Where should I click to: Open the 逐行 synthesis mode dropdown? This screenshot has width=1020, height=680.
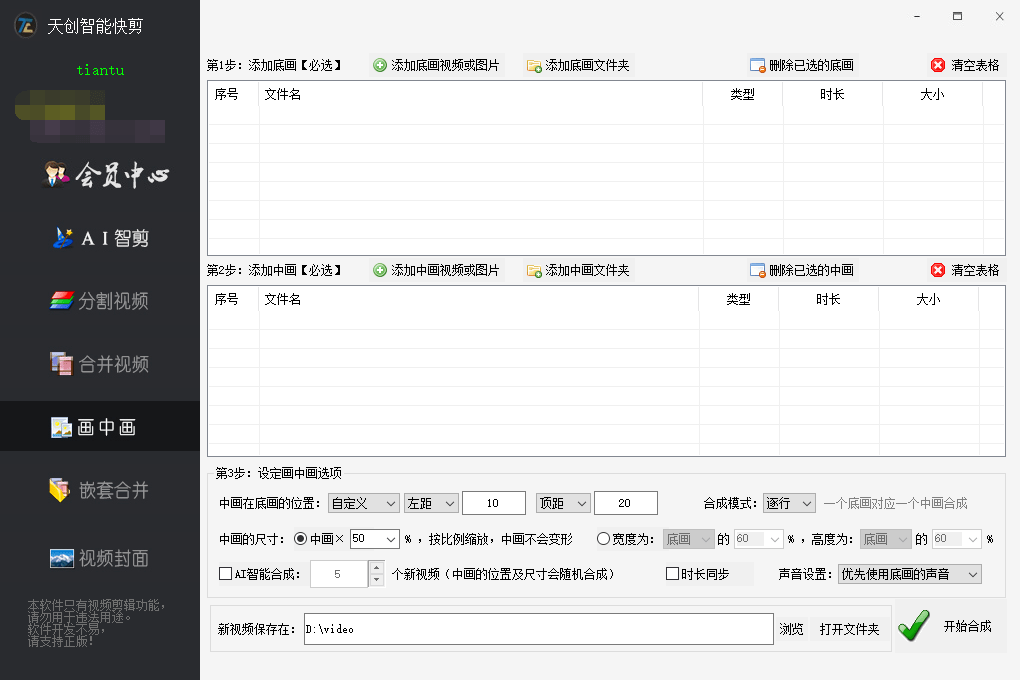point(789,502)
